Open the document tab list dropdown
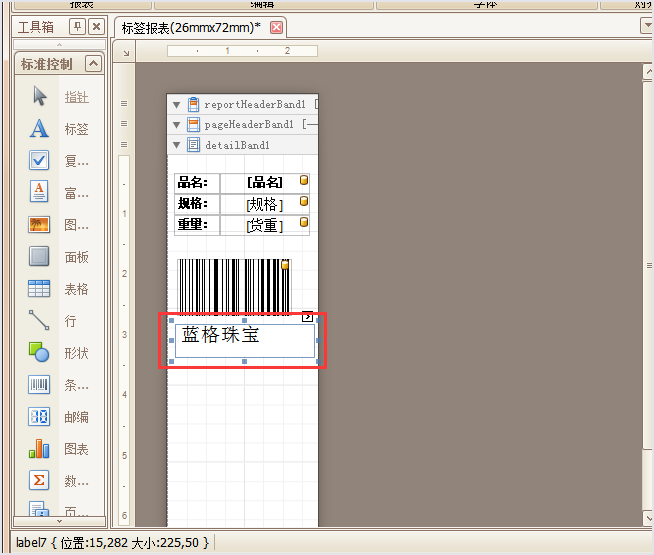The width and height of the screenshot is (654, 555). point(647,26)
